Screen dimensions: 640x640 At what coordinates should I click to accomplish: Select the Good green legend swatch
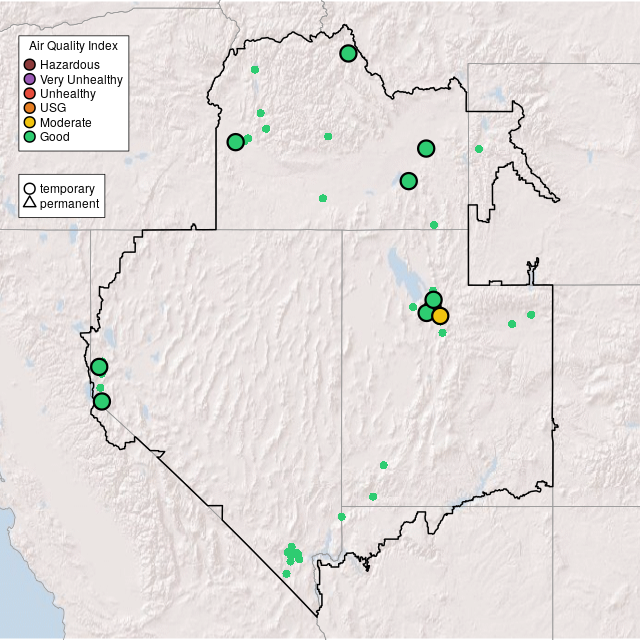click(30, 137)
